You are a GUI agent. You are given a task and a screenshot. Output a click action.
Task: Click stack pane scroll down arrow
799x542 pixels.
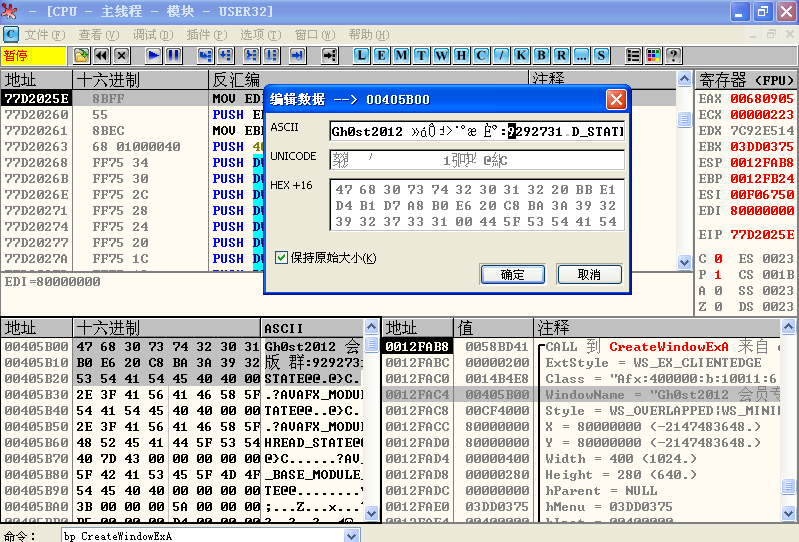(x=788, y=513)
